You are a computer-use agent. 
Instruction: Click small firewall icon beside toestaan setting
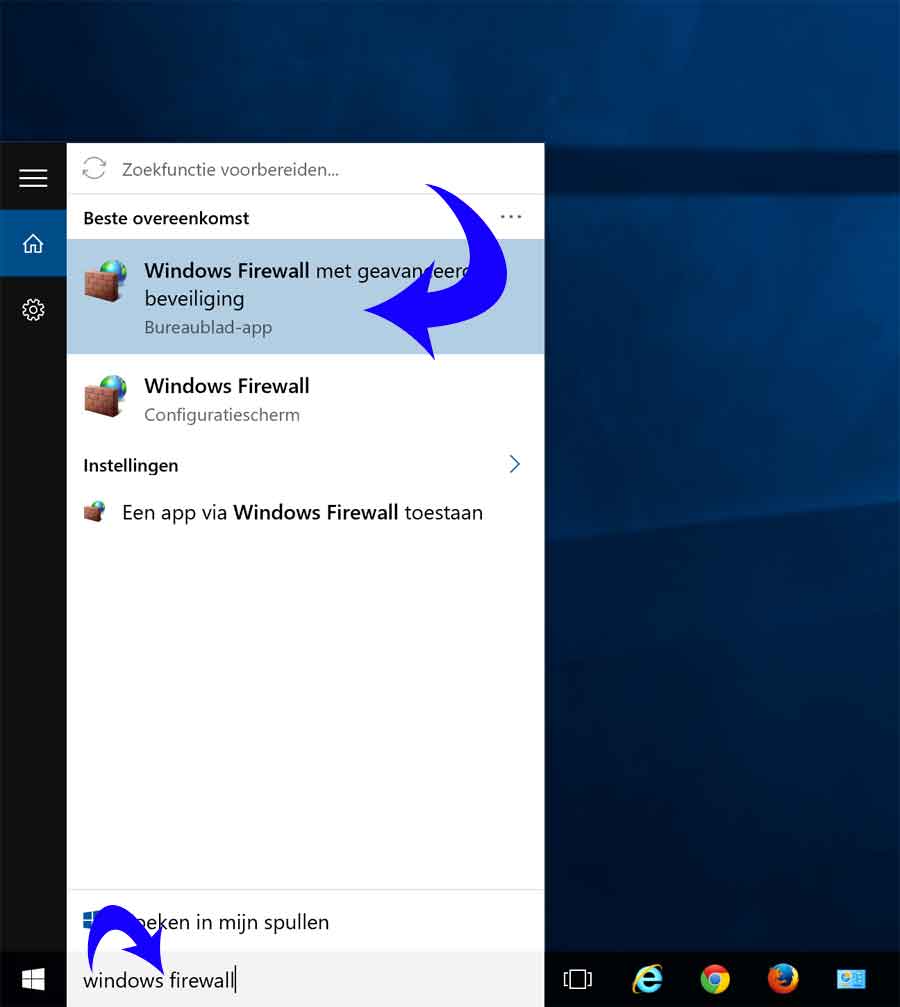point(94,512)
